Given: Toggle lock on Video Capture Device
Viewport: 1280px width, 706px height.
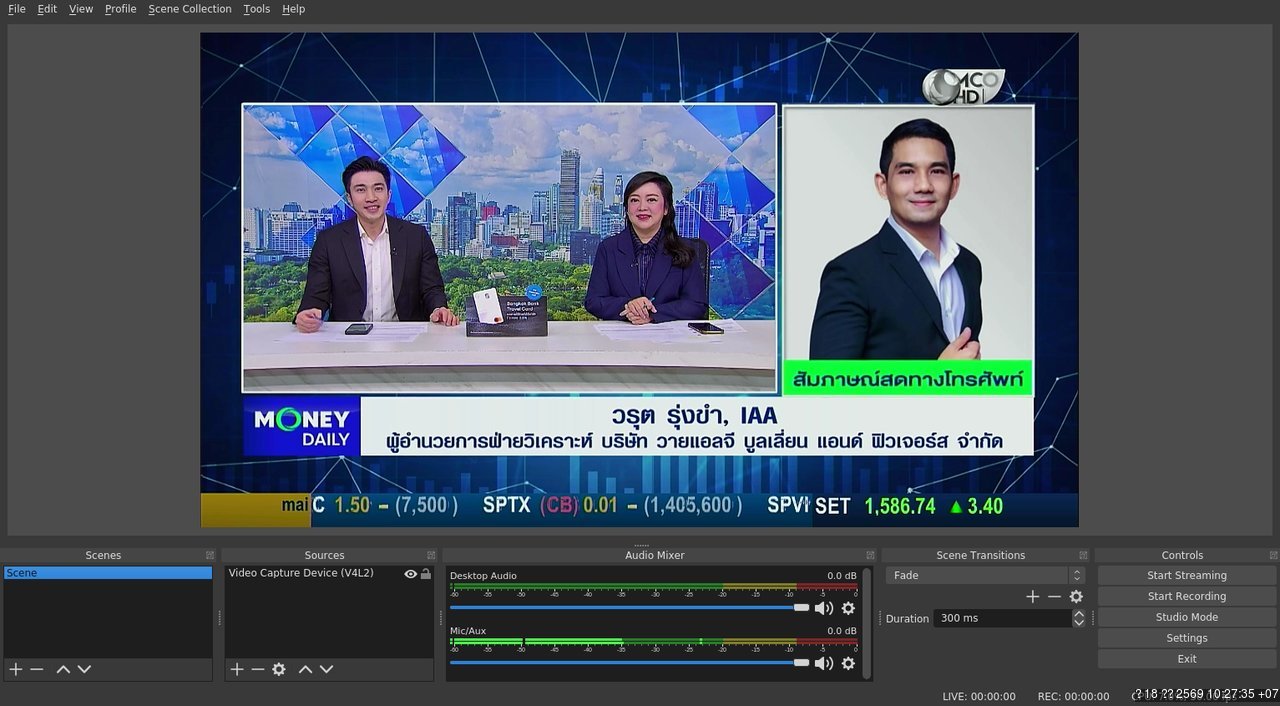Looking at the screenshot, I should pos(426,574).
